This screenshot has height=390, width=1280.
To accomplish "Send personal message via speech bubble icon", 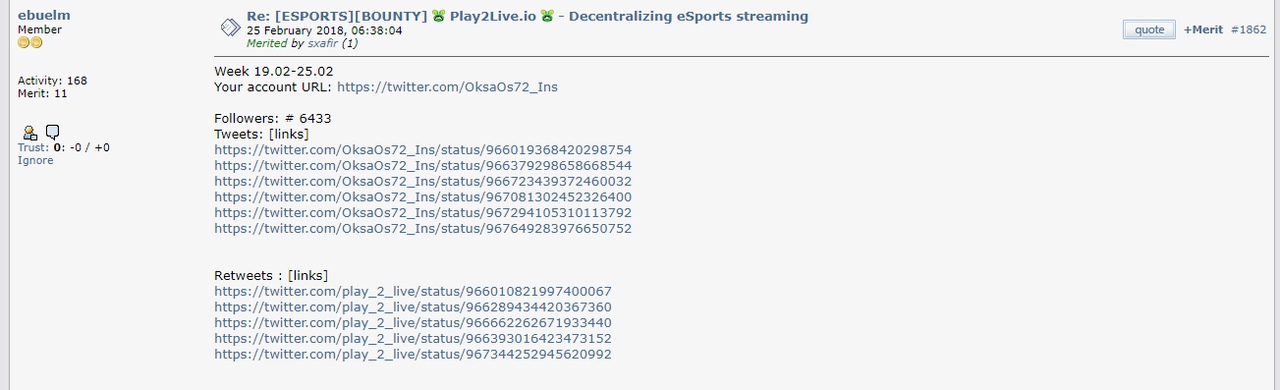I will tap(53, 132).
